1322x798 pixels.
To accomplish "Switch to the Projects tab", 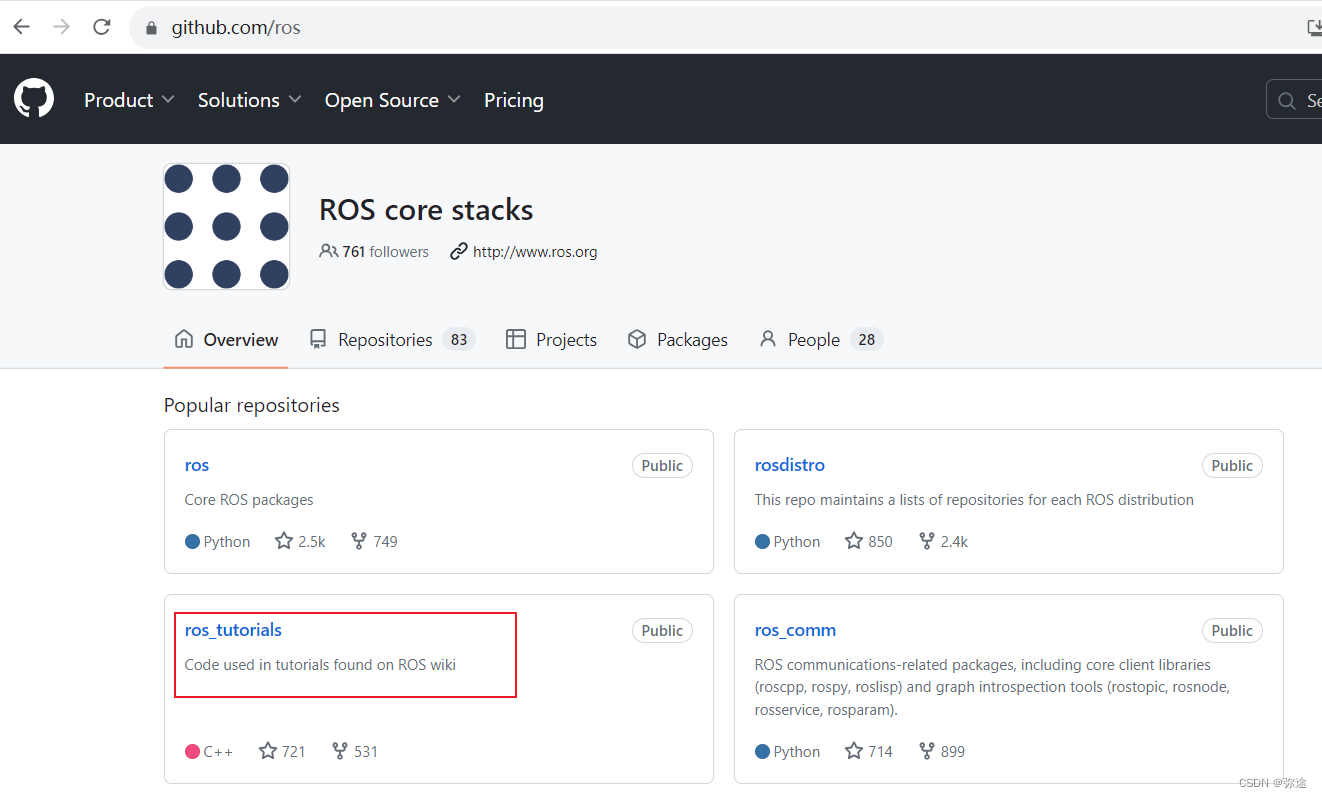I will (551, 340).
